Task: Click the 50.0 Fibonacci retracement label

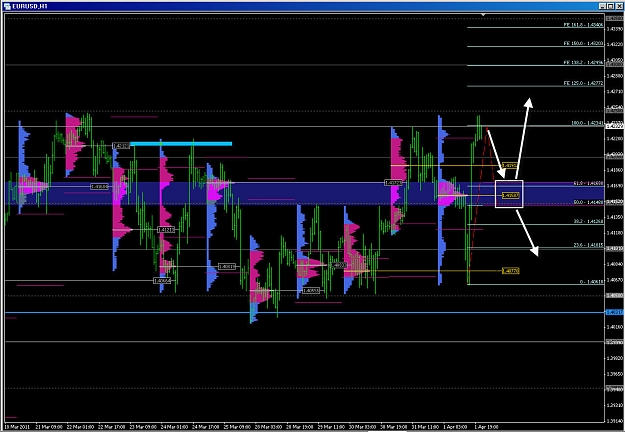Action: click(x=588, y=202)
